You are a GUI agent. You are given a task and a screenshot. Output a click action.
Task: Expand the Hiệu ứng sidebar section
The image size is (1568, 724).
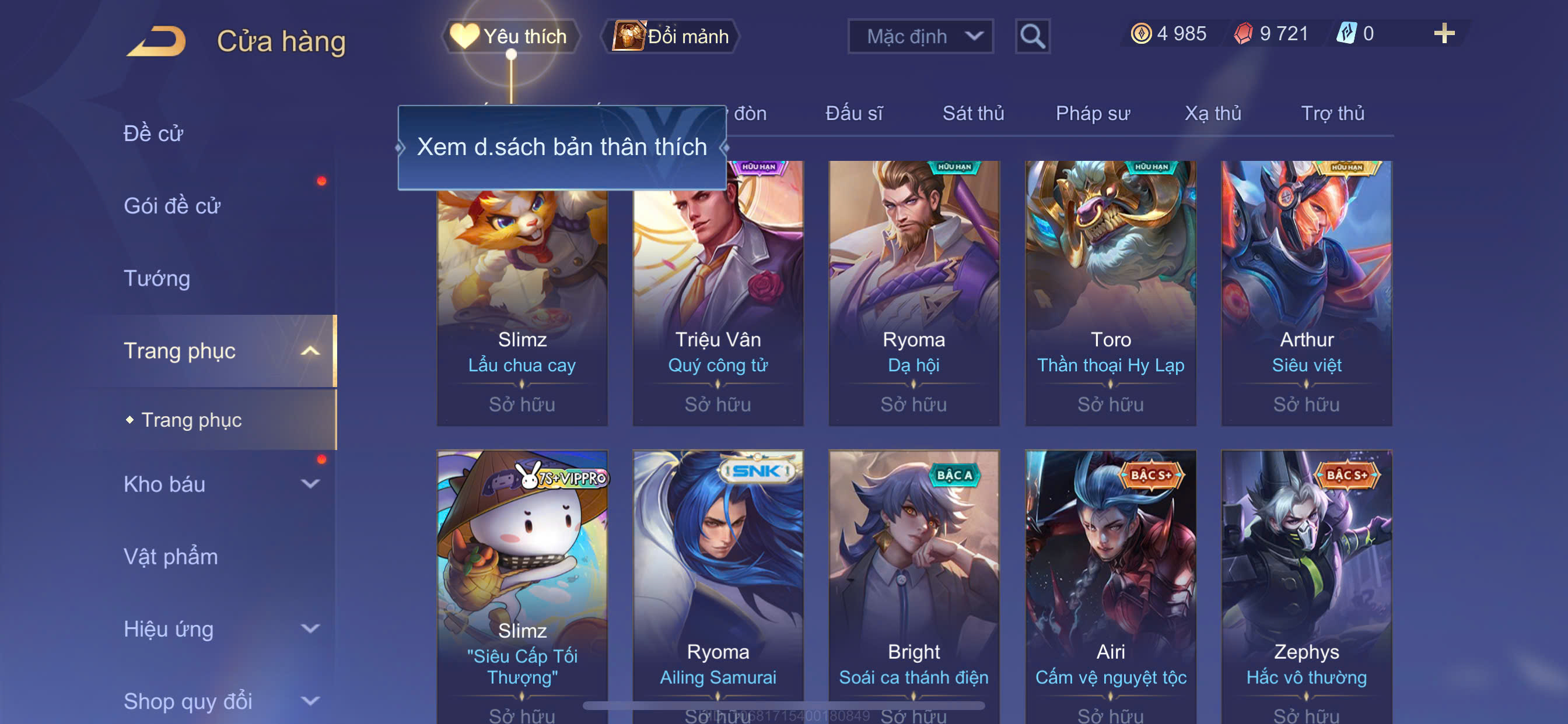(310, 628)
